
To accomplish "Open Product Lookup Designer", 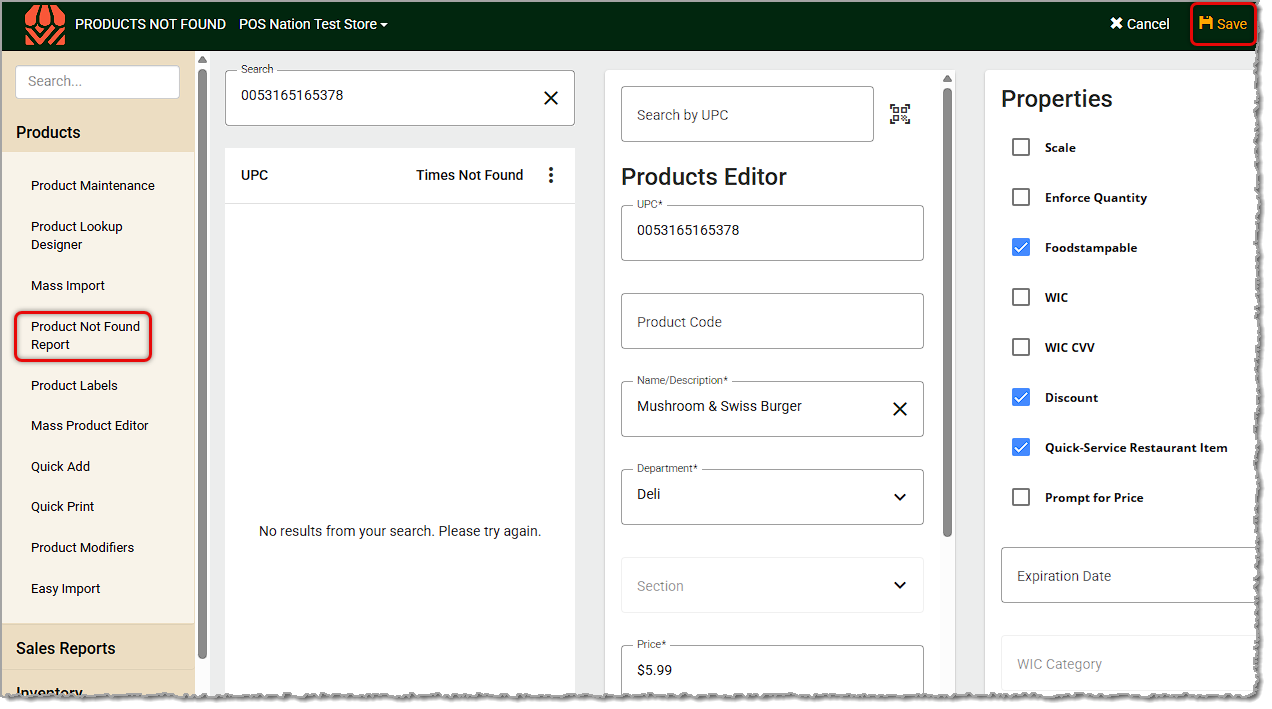I will click(x=77, y=235).
